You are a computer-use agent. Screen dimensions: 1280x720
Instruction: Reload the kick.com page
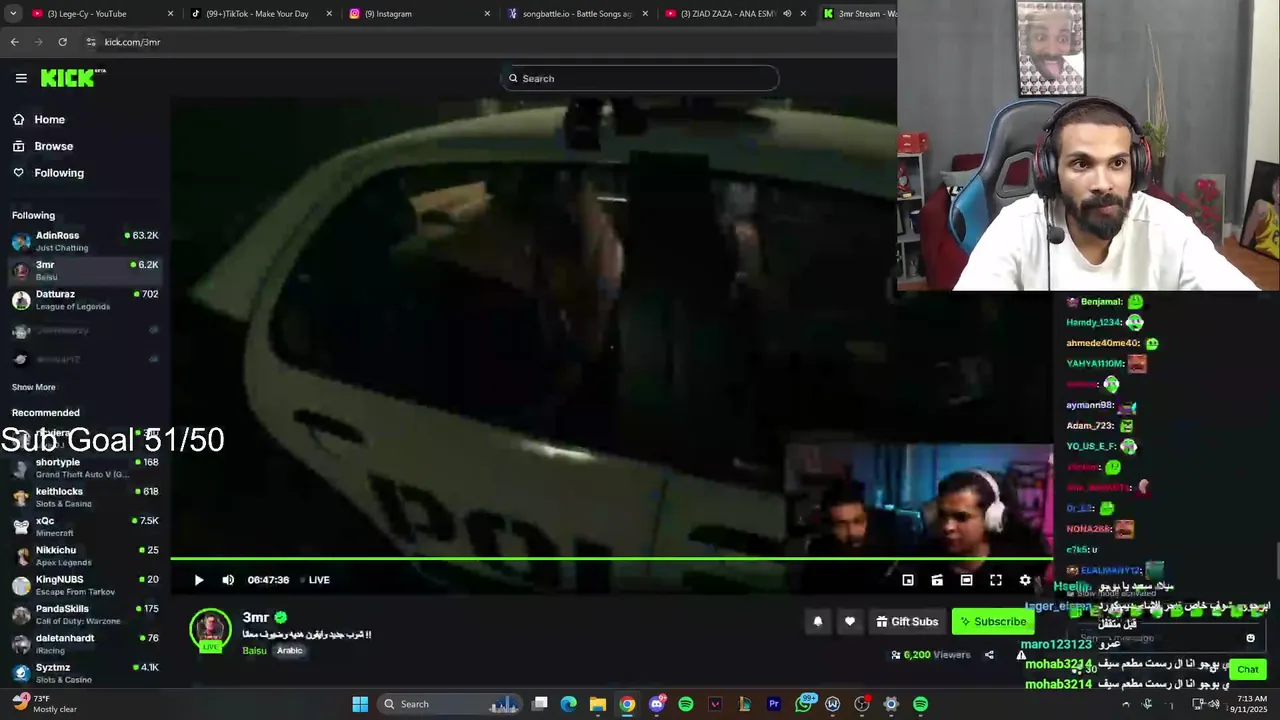pyautogui.click(x=62, y=42)
